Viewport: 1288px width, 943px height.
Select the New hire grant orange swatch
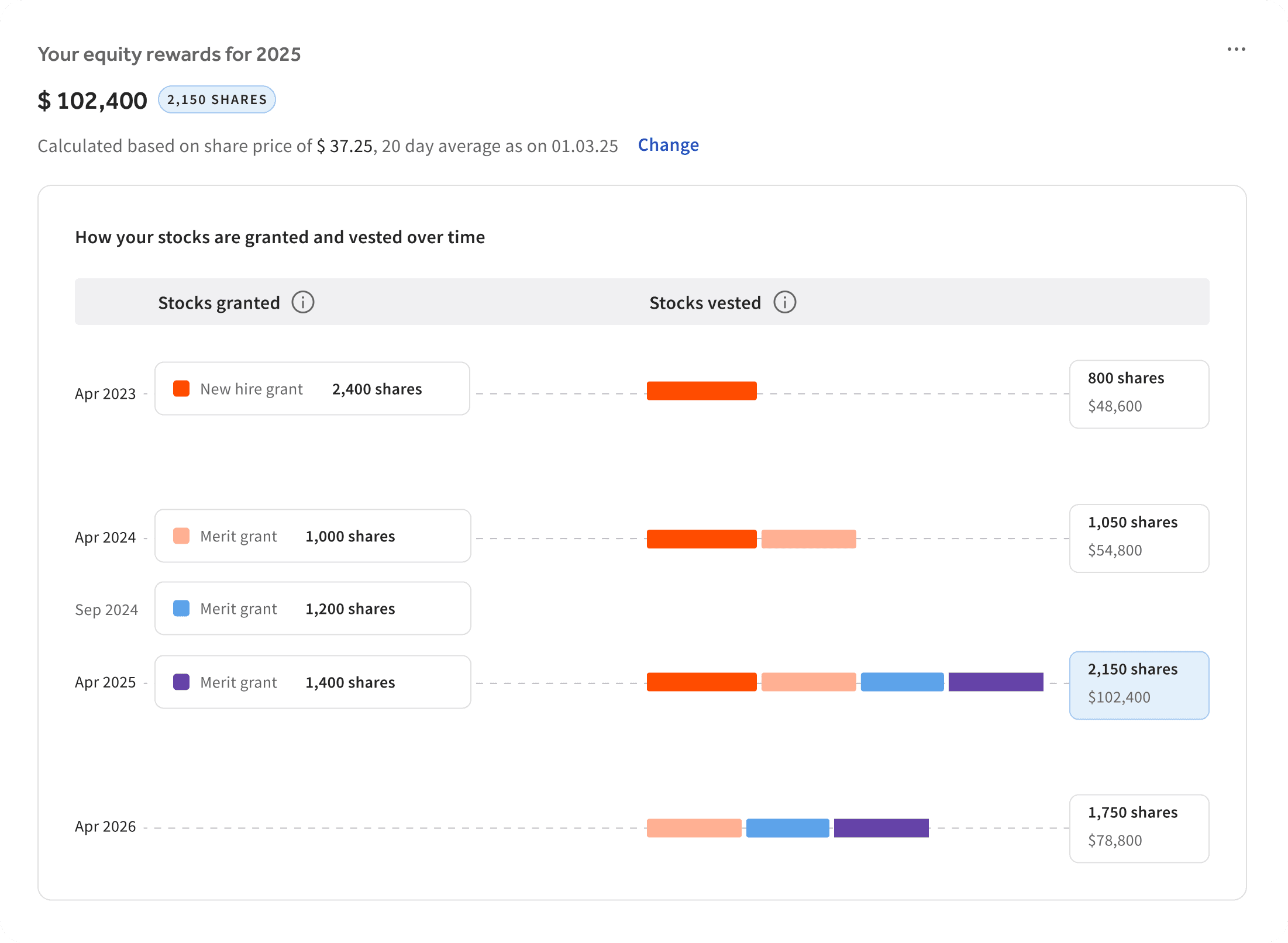[x=181, y=389]
